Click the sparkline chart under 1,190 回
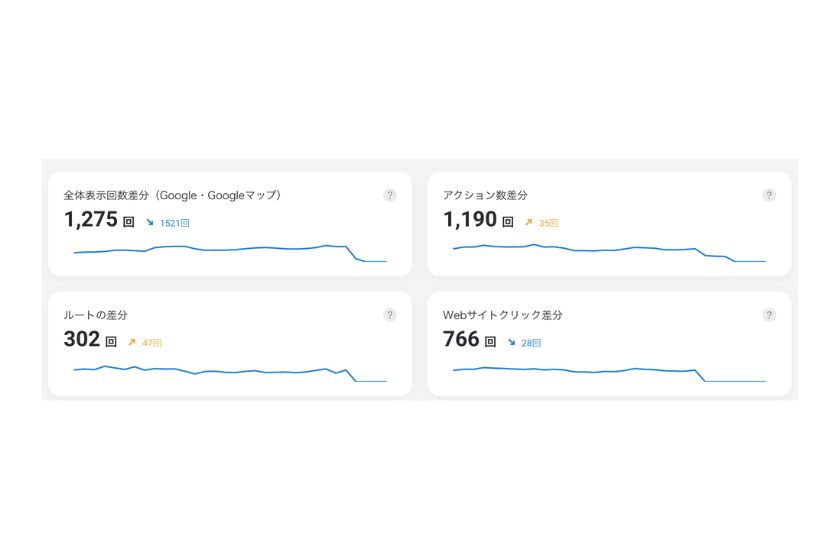Viewport: 840px width, 560px height. click(609, 253)
